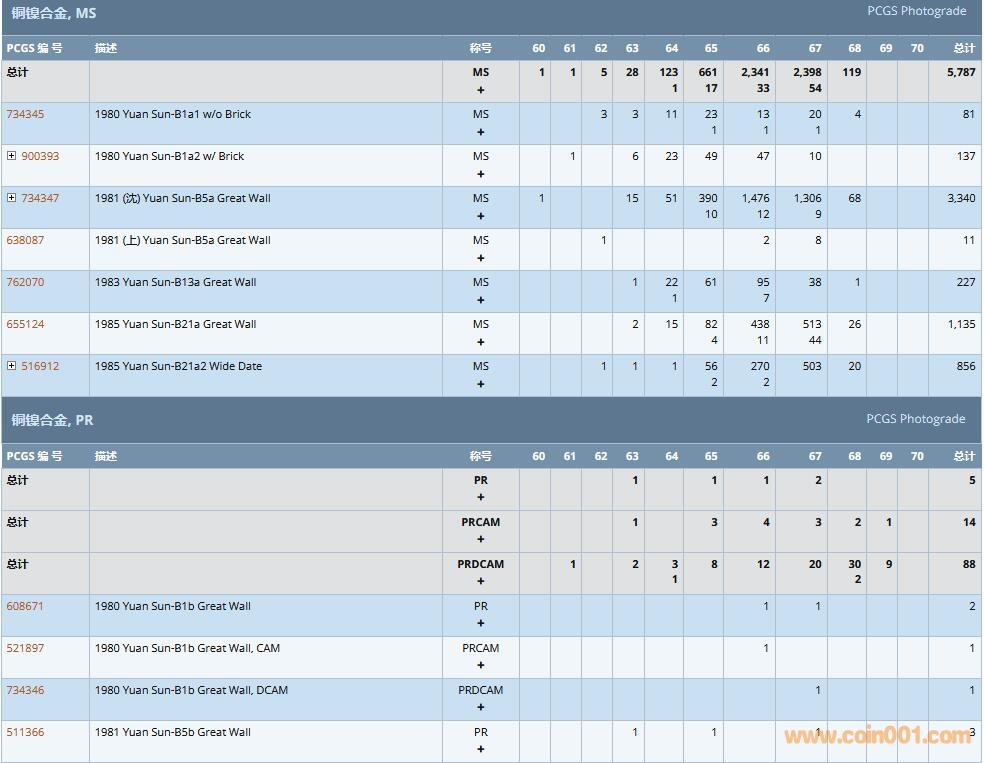Click the 描述 column header in MS table
Screen dimensions: 984x763
(106, 48)
